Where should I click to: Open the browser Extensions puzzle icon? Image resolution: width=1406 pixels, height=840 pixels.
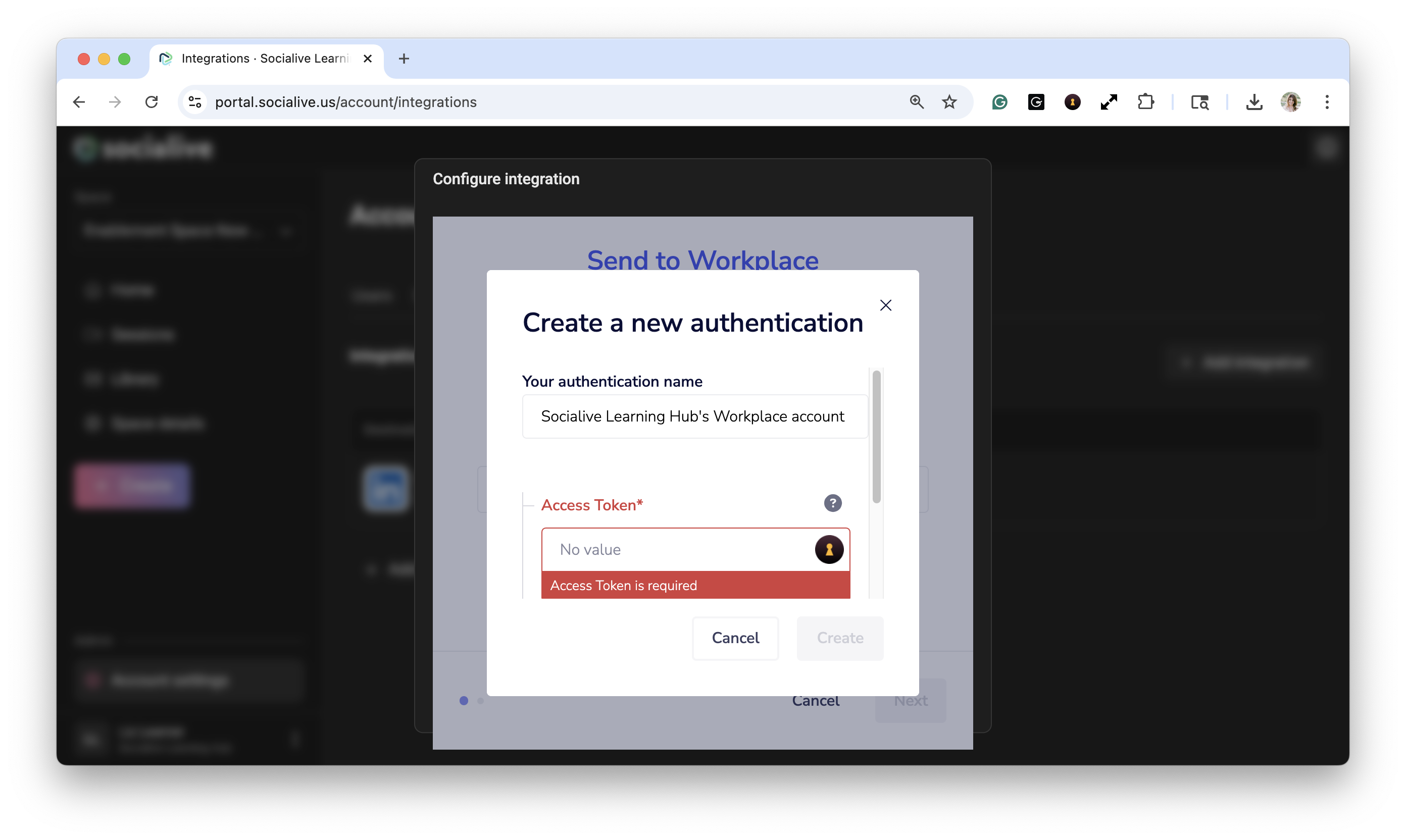[1145, 102]
